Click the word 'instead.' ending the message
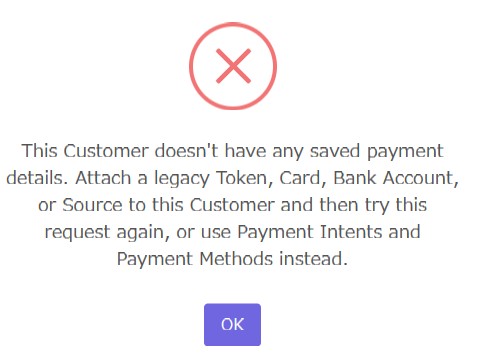 [313, 259]
